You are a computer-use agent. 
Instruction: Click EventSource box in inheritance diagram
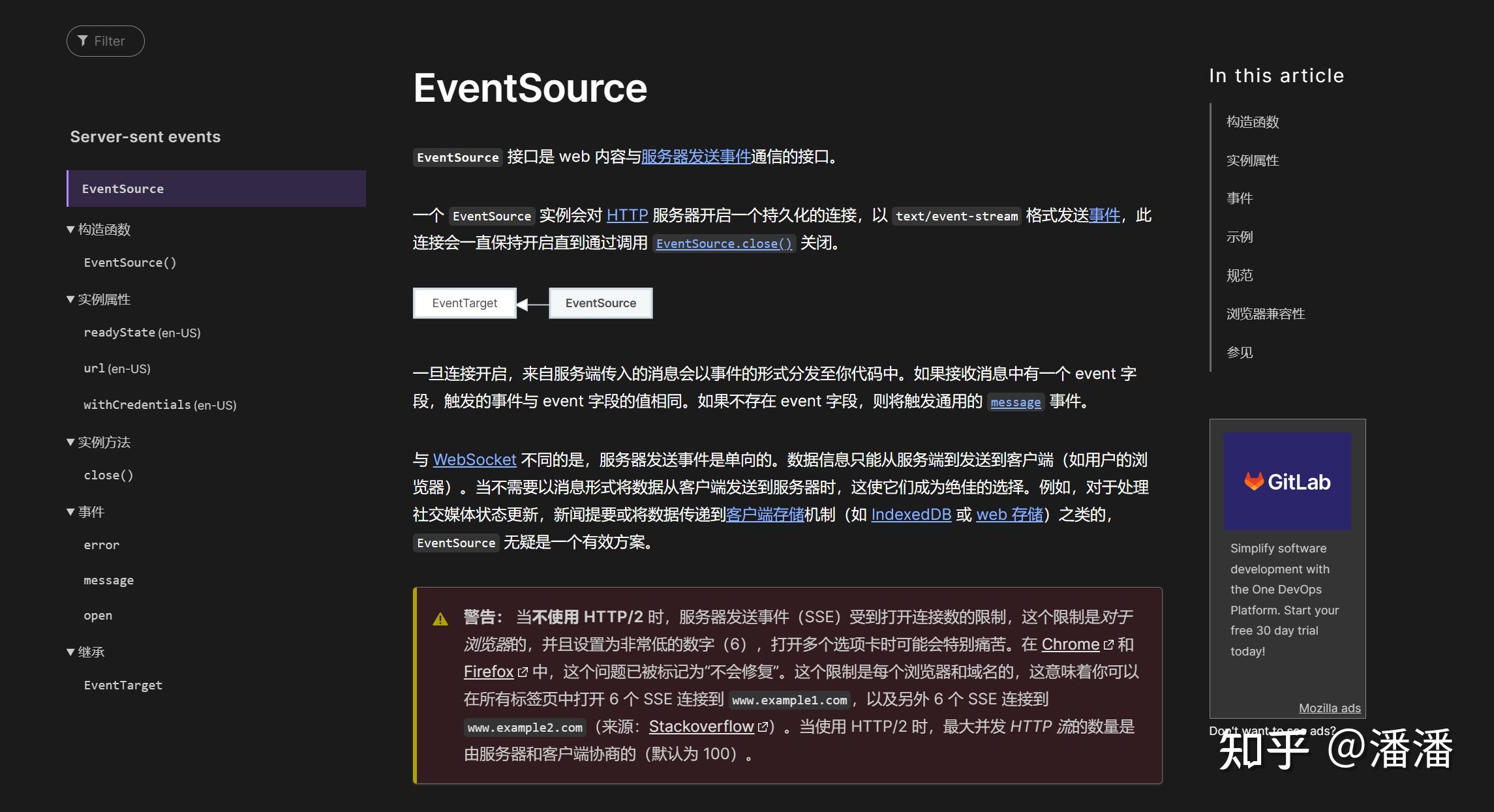600,303
